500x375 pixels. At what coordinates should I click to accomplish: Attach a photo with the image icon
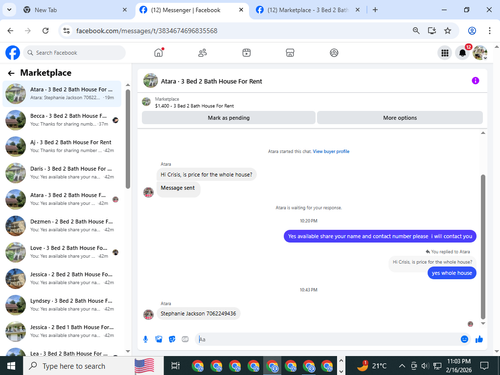159,339
